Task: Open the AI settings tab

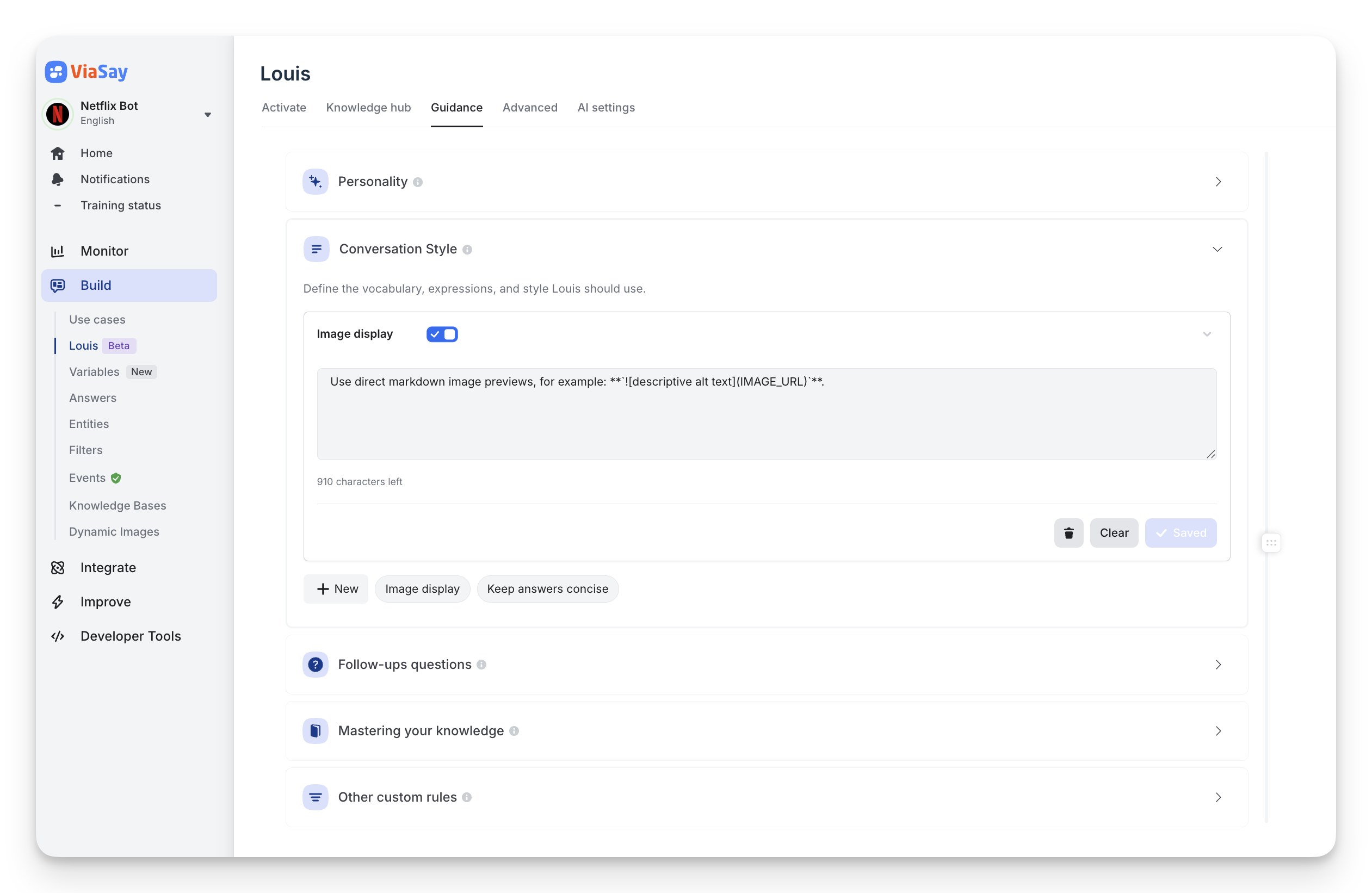Action: (x=605, y=108)
